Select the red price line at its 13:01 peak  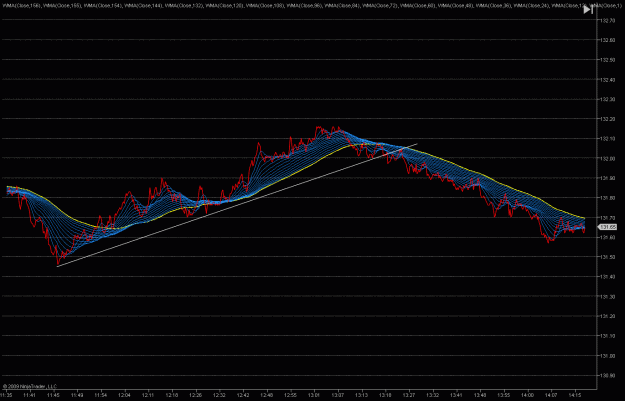pyautogui.click(x=318, y=128)
